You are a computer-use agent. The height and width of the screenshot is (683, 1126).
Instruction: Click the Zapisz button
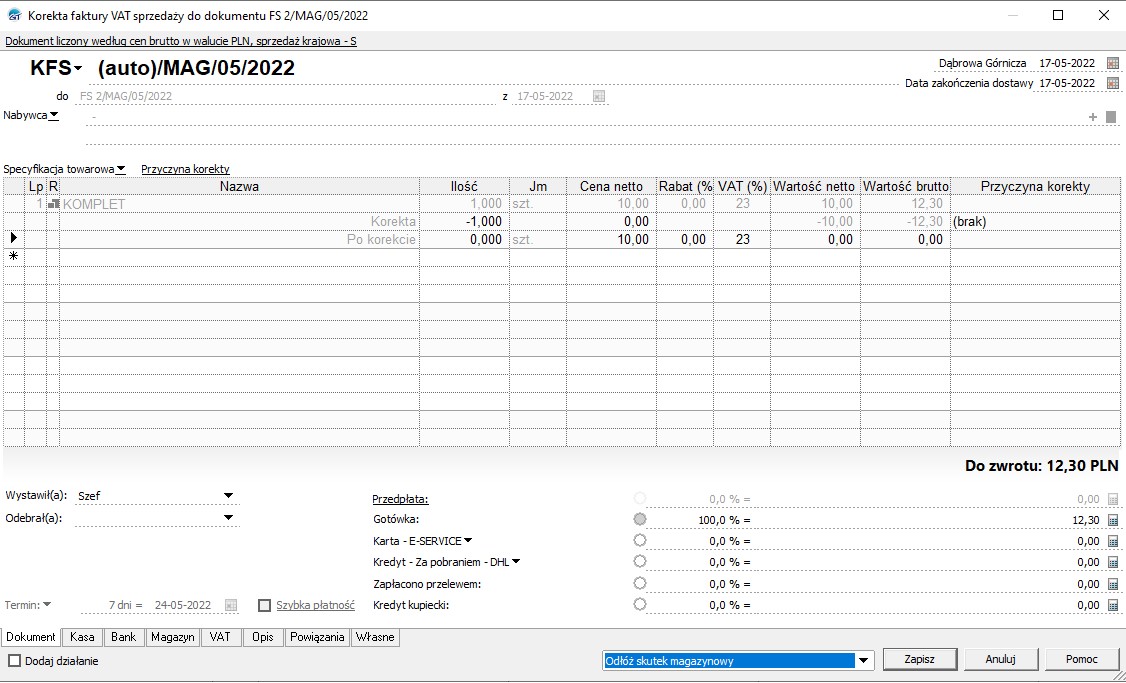coord(919,660)
